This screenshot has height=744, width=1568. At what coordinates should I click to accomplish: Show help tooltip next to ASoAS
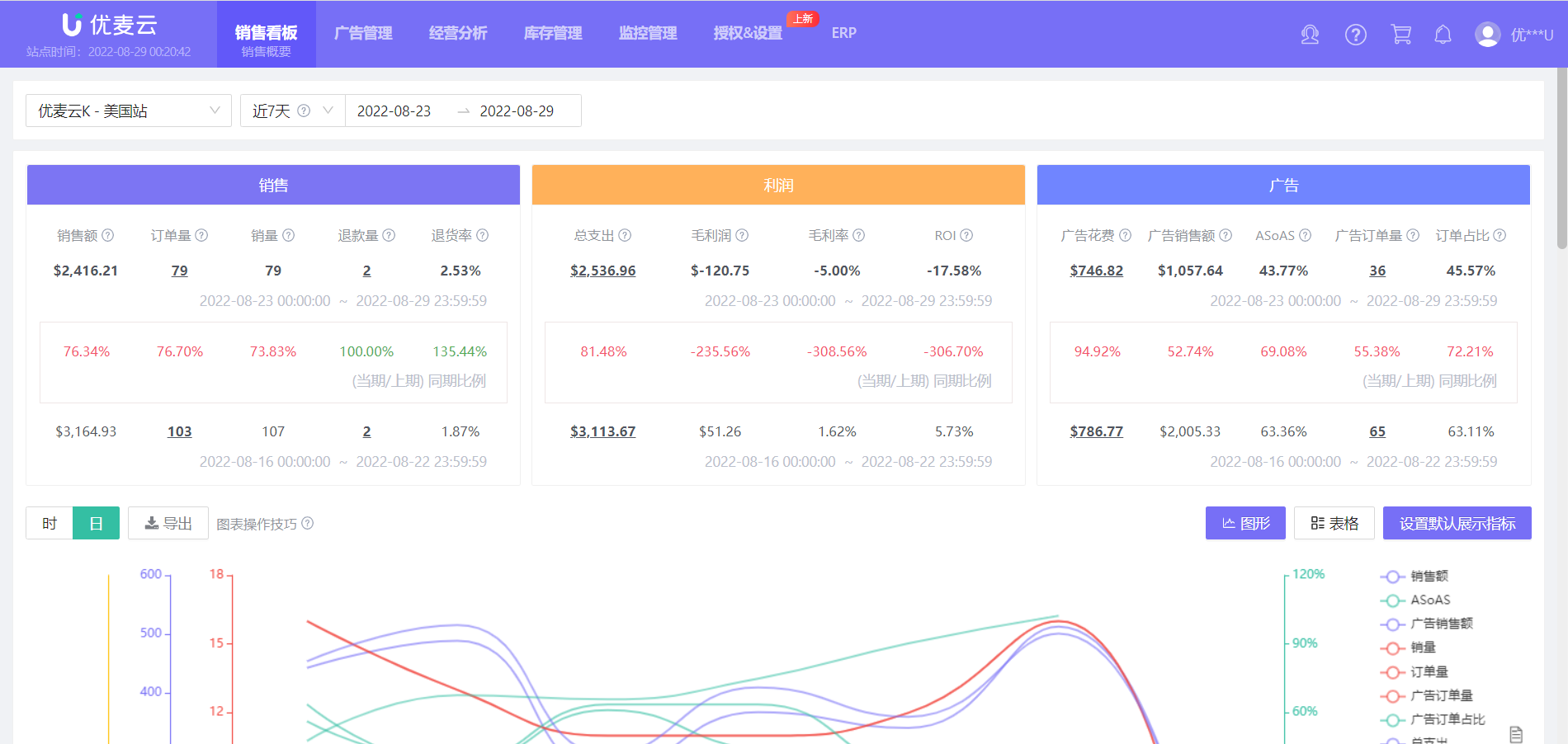pos(1305,235)
